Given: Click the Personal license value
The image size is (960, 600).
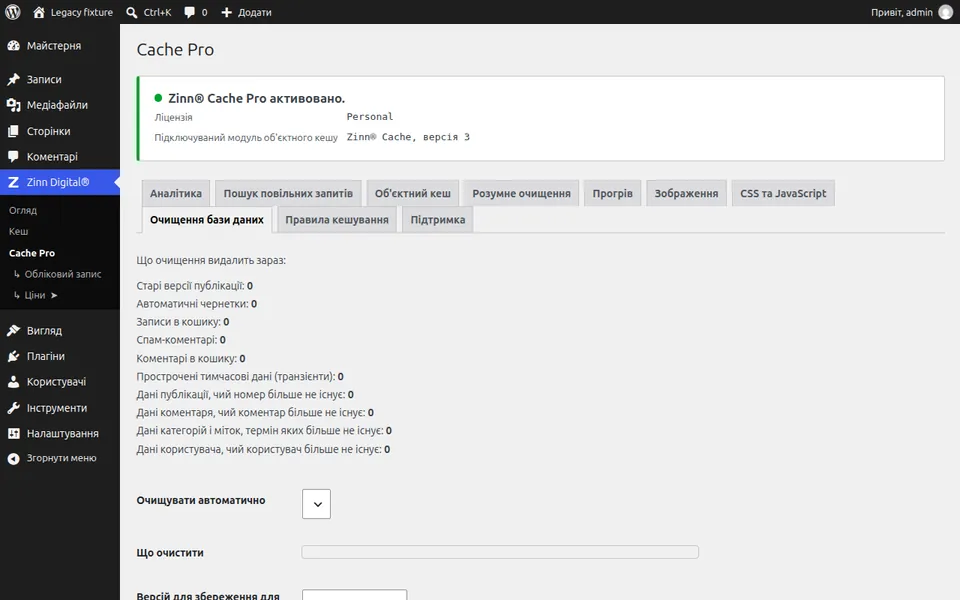Looking at the screenshot, I should (370, 116).
